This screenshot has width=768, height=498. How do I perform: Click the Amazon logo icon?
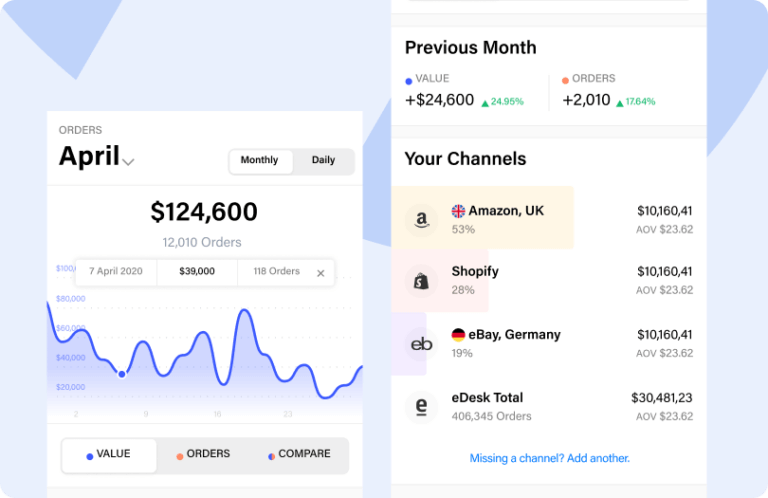tap(421, 219)
